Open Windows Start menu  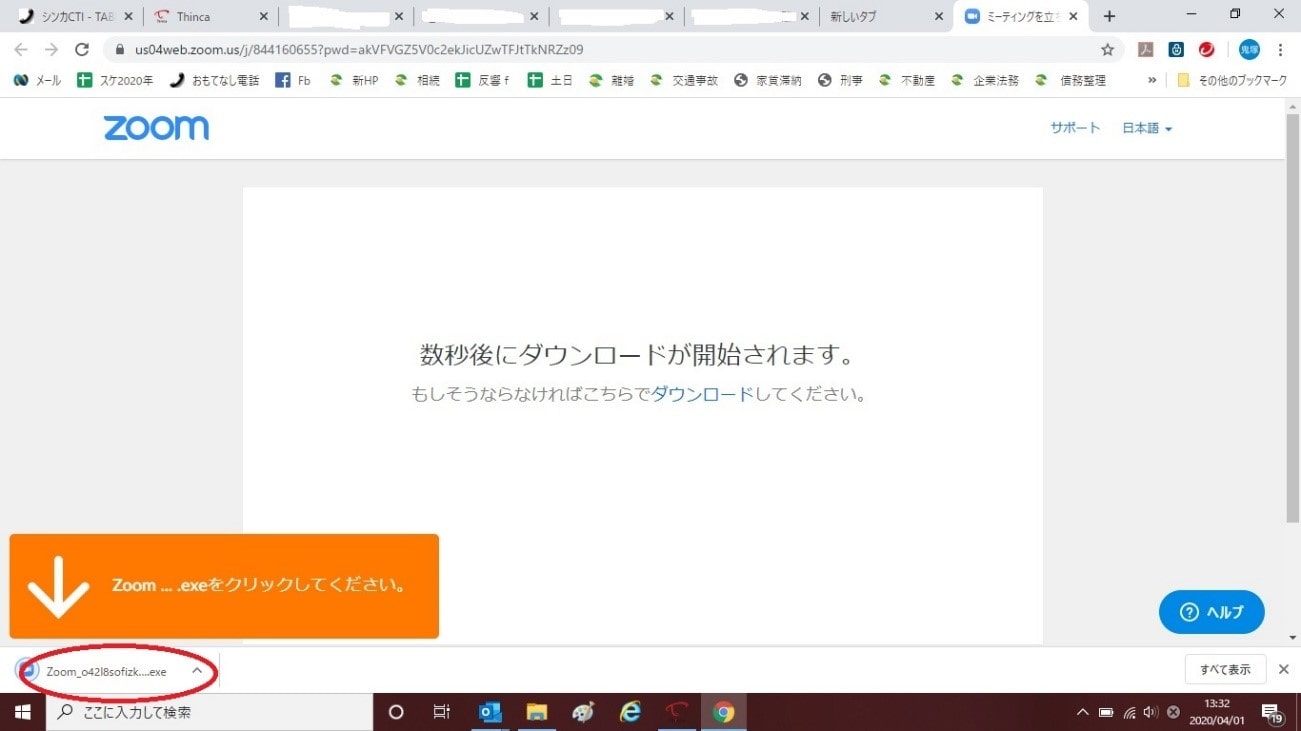tap(23, 712)
